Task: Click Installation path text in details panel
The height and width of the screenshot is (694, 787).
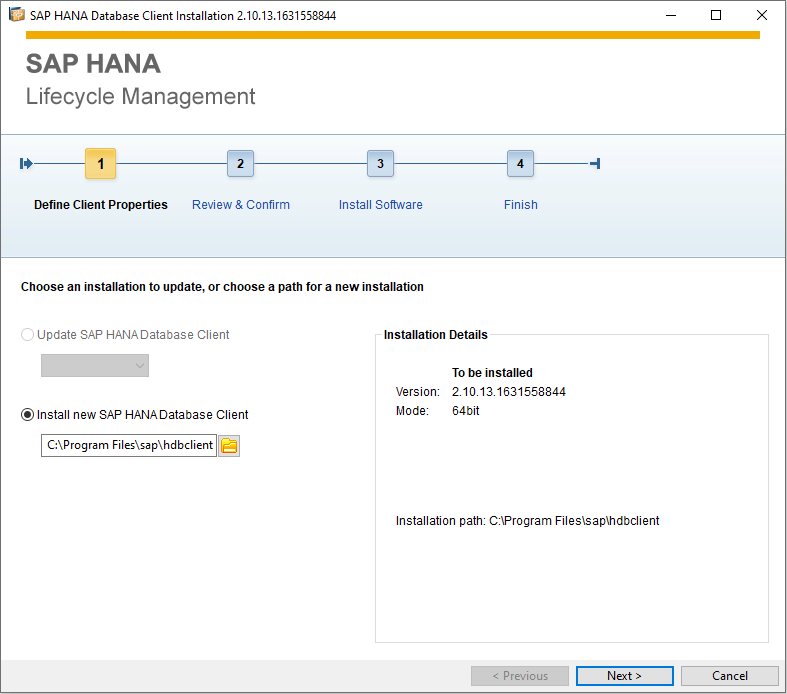Action: coord(528,521)
